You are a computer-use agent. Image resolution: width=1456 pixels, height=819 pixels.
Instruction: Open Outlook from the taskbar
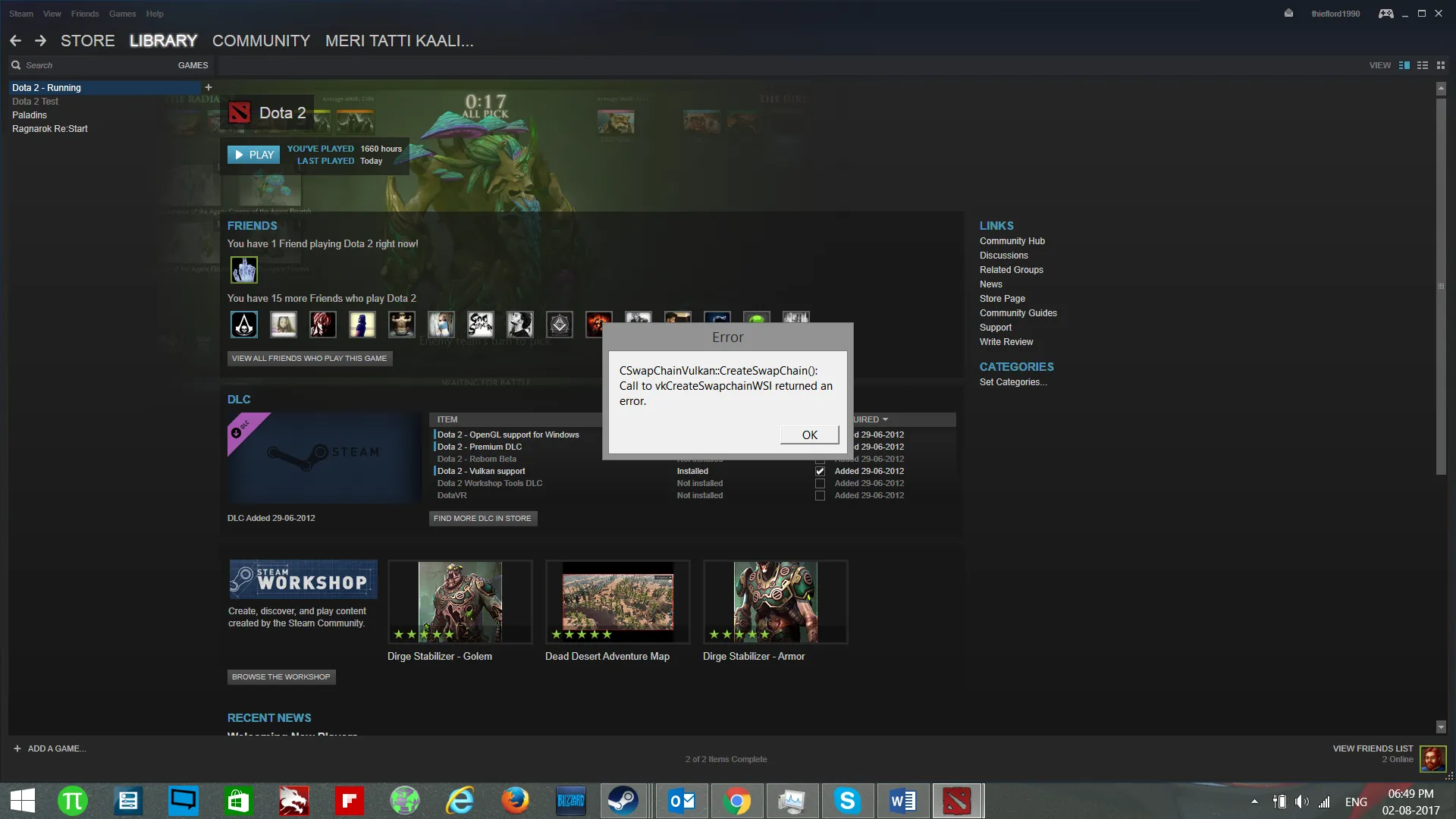pyautogui.click(x=682, y=801)
